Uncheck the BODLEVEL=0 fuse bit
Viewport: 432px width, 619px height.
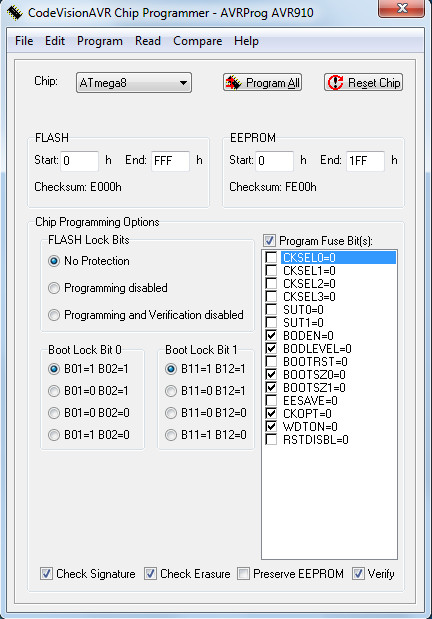[271, 349]
